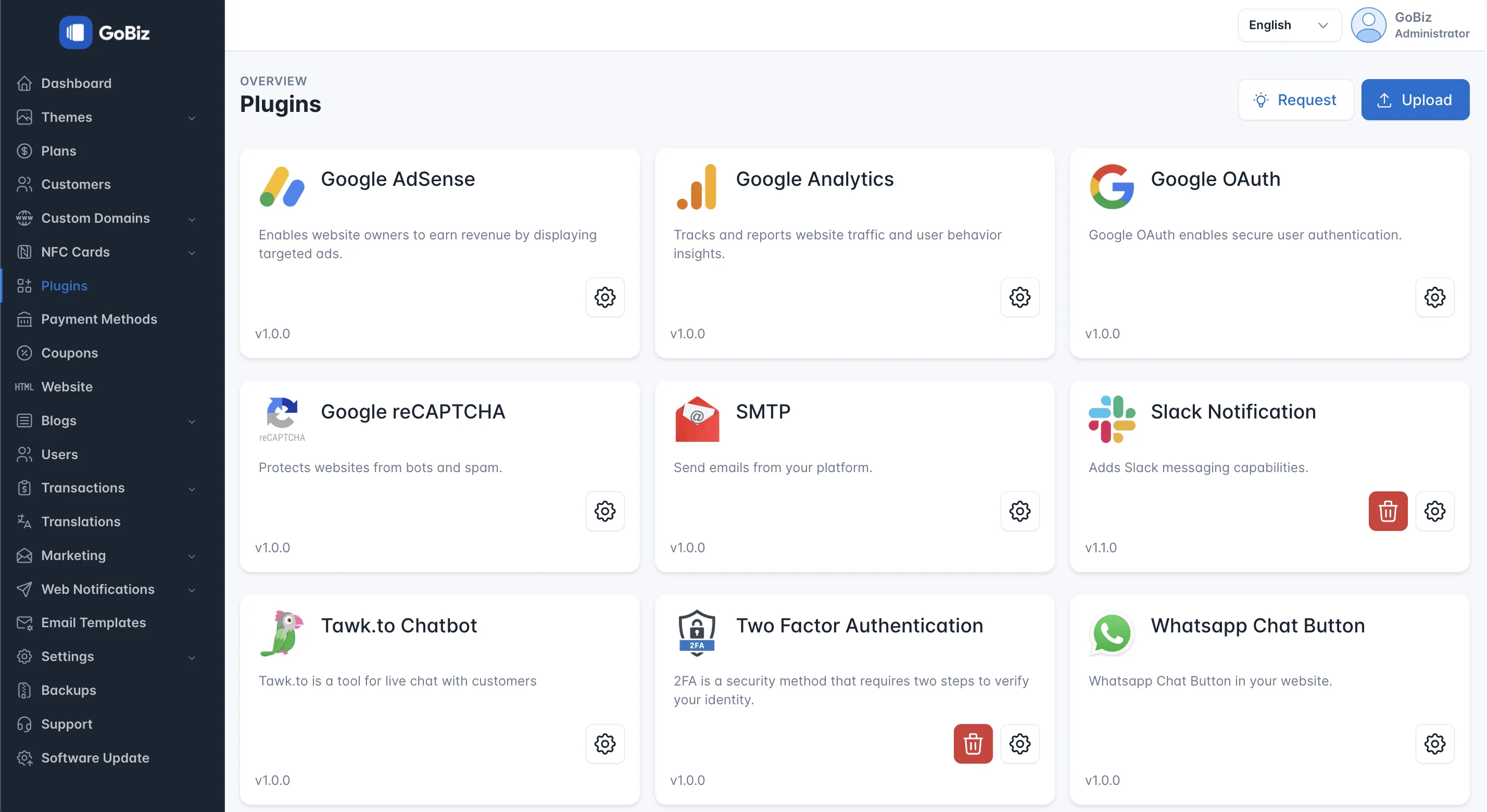
Task: Click the Google OAuth logo icon
Action: pyautogui.click(x=1111, y=186)
